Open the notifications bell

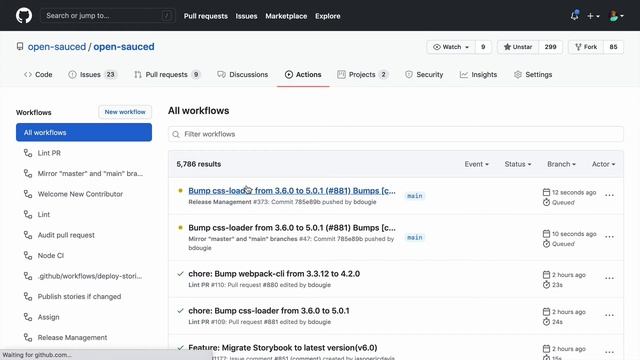point(574,16)
